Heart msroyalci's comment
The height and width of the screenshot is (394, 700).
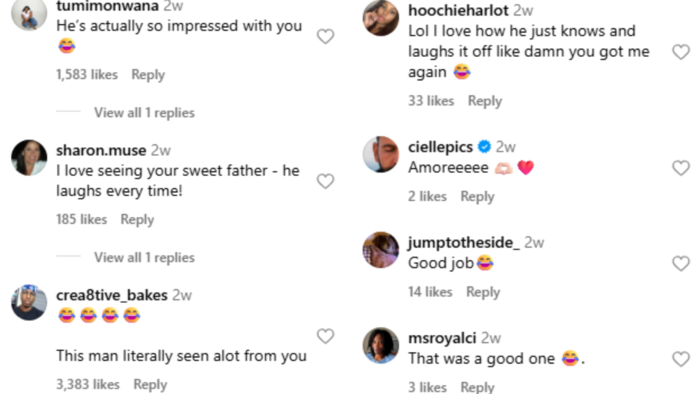(681, 359)
